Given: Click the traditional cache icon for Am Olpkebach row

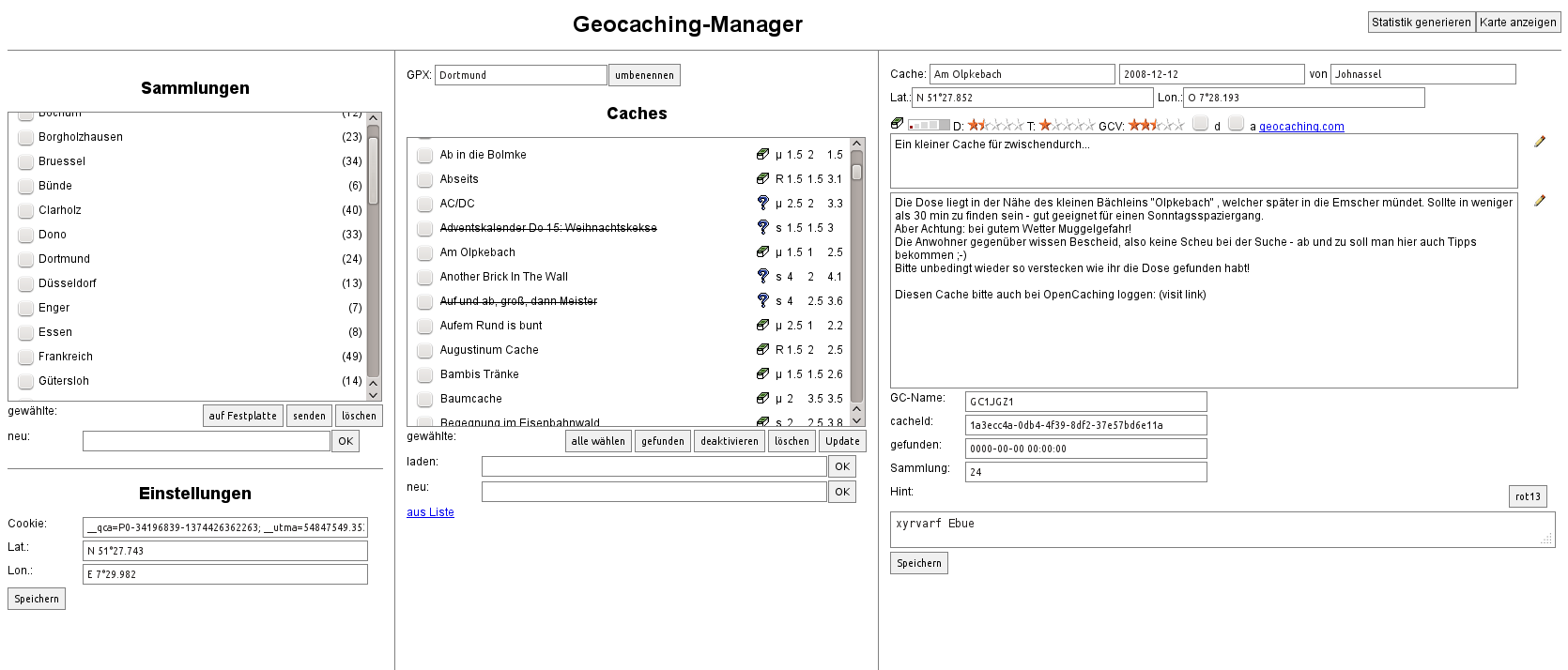Looking at the screenshot, I should 762,251.
